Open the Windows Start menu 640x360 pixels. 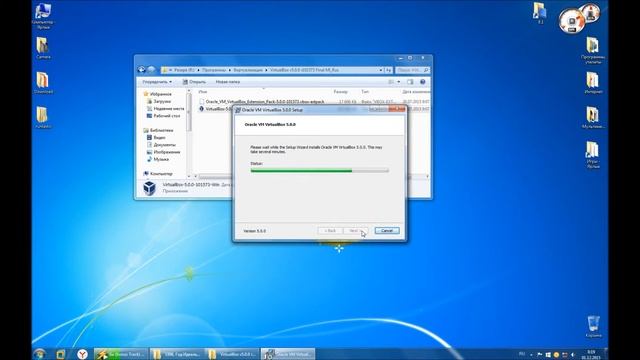pos(40,354)
